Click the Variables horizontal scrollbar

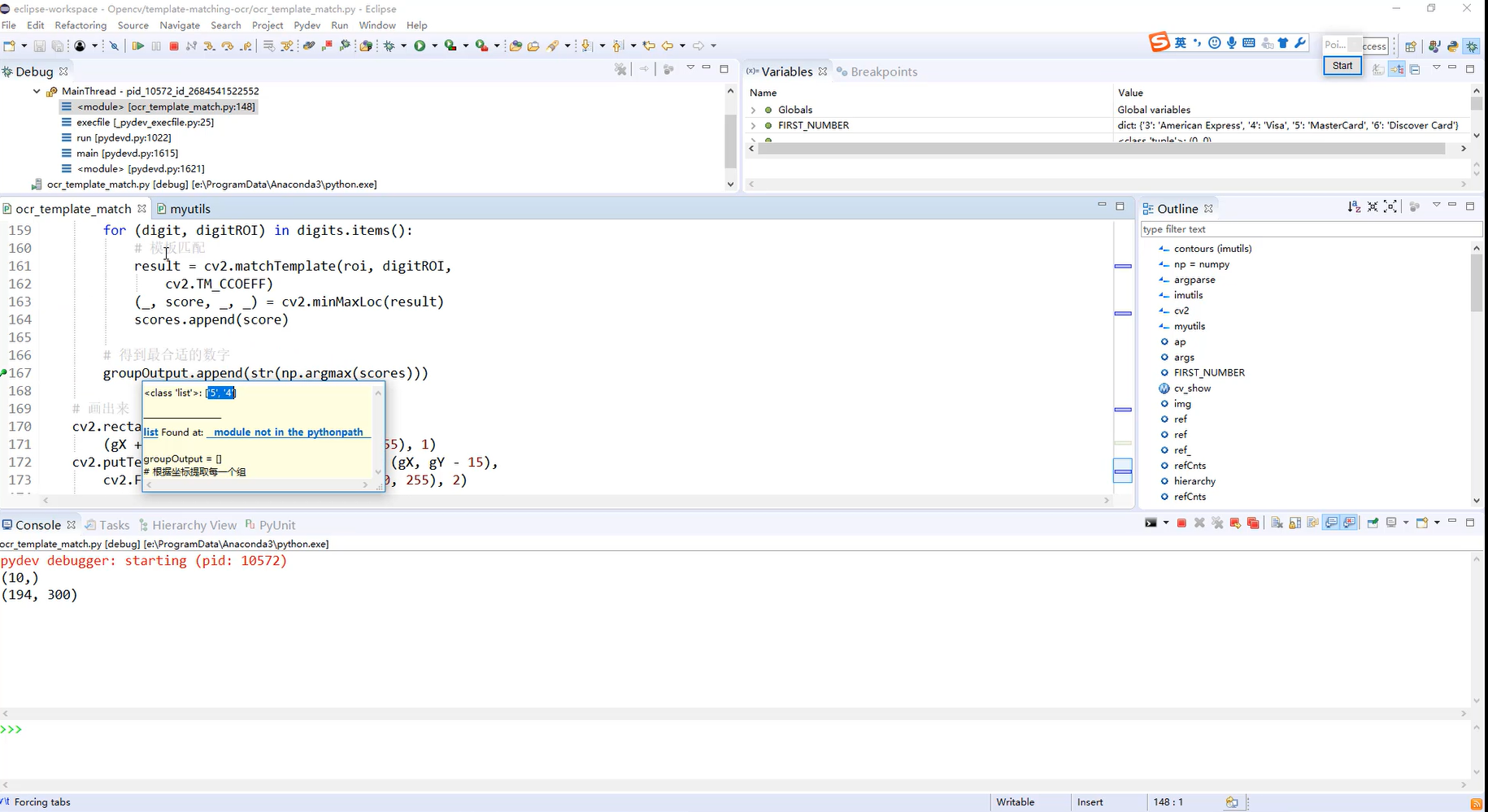coord(1101,149)
